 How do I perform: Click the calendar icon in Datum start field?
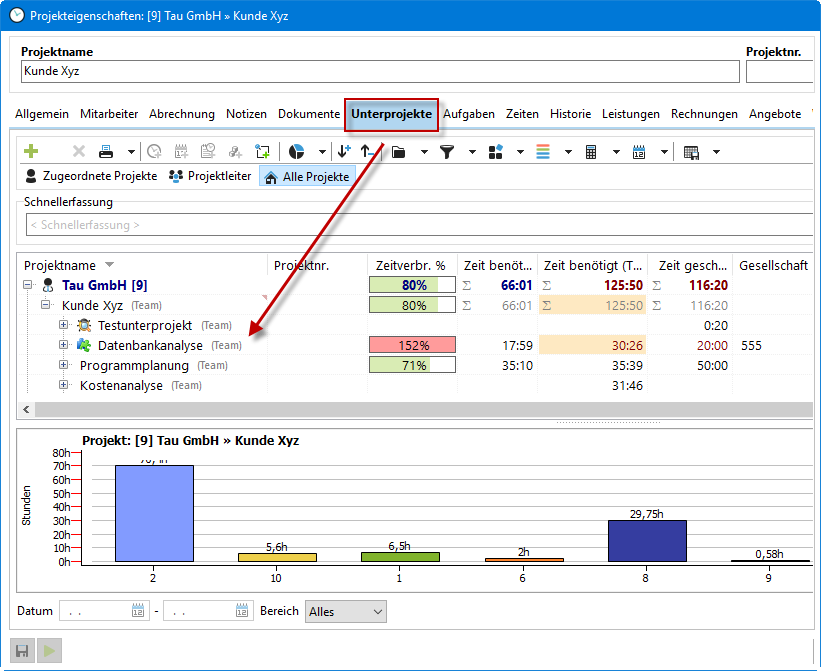click(138, 611)
